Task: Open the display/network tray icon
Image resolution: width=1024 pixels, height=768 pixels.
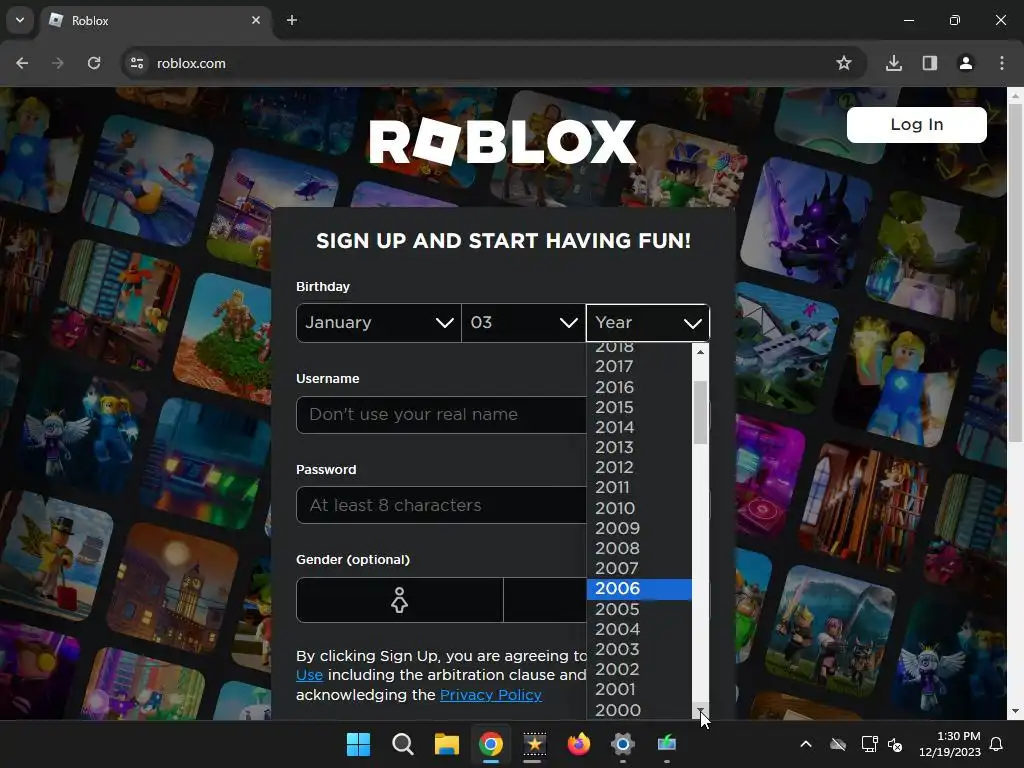Action: click(x=869, y=744)
